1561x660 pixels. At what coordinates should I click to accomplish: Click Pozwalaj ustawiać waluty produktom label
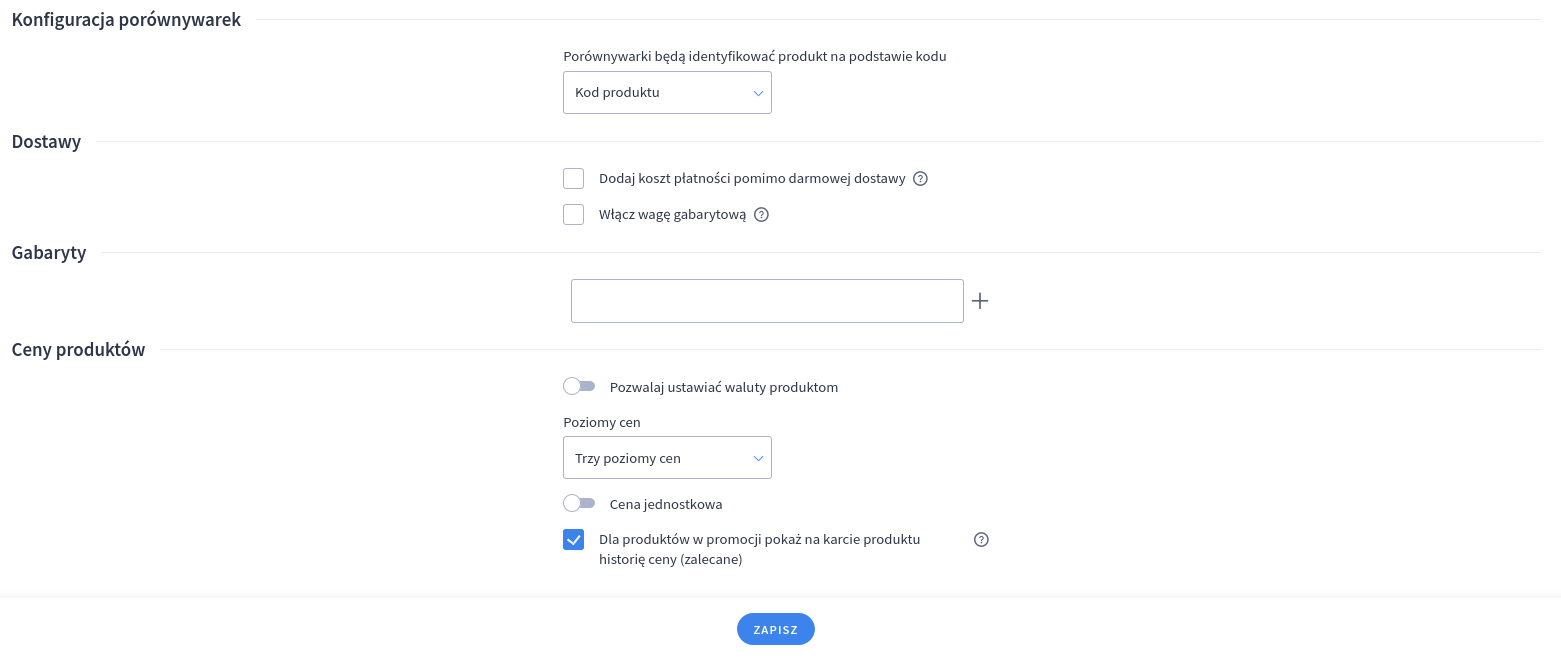724,387
